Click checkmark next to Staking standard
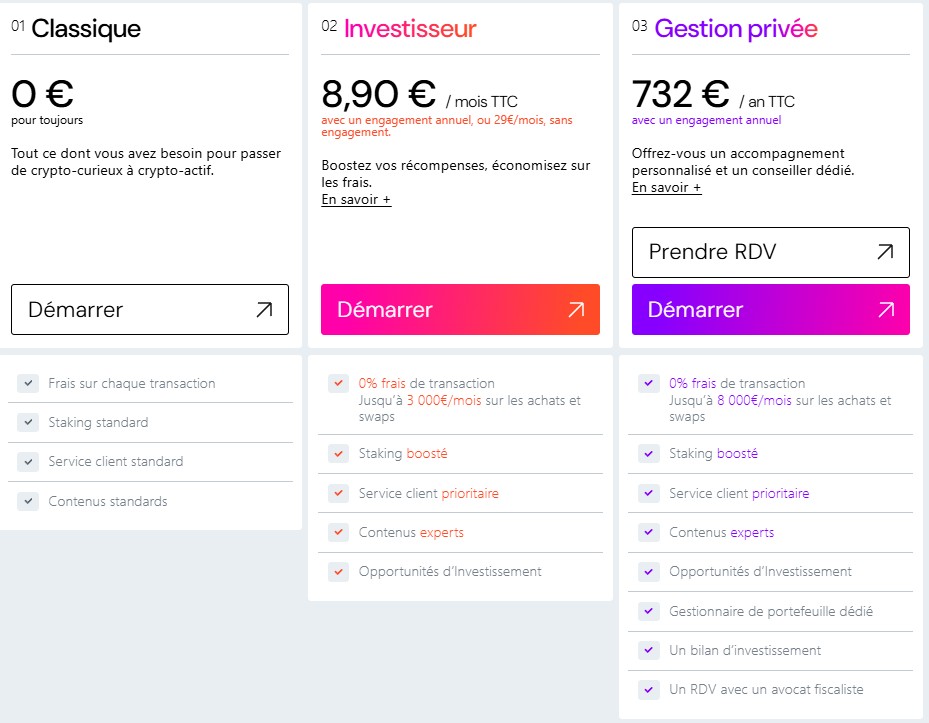The width and height of the screenshot is (929, 723). (28, 423)
